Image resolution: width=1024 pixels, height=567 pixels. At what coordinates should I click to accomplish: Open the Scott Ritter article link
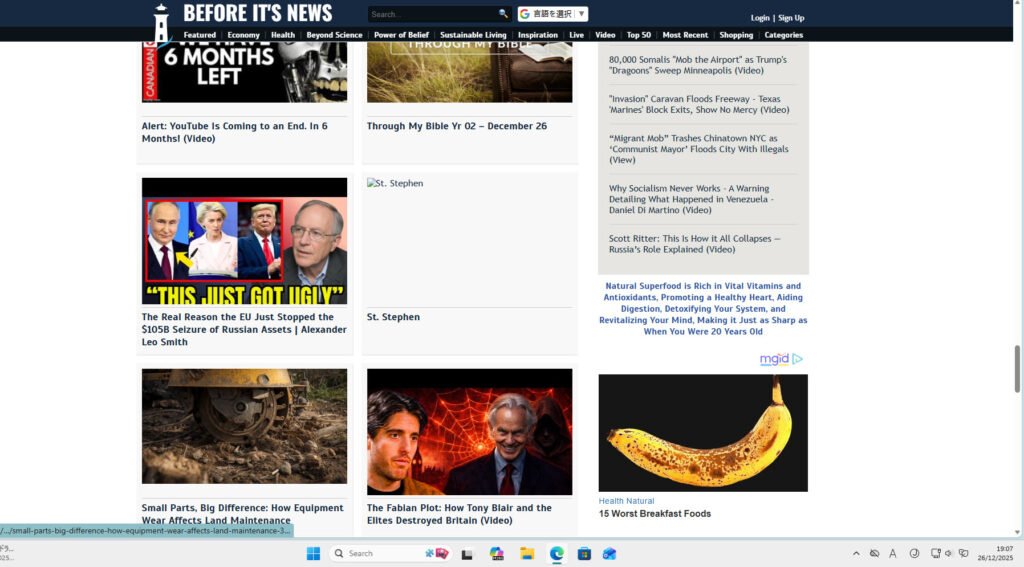pos(694,244)
